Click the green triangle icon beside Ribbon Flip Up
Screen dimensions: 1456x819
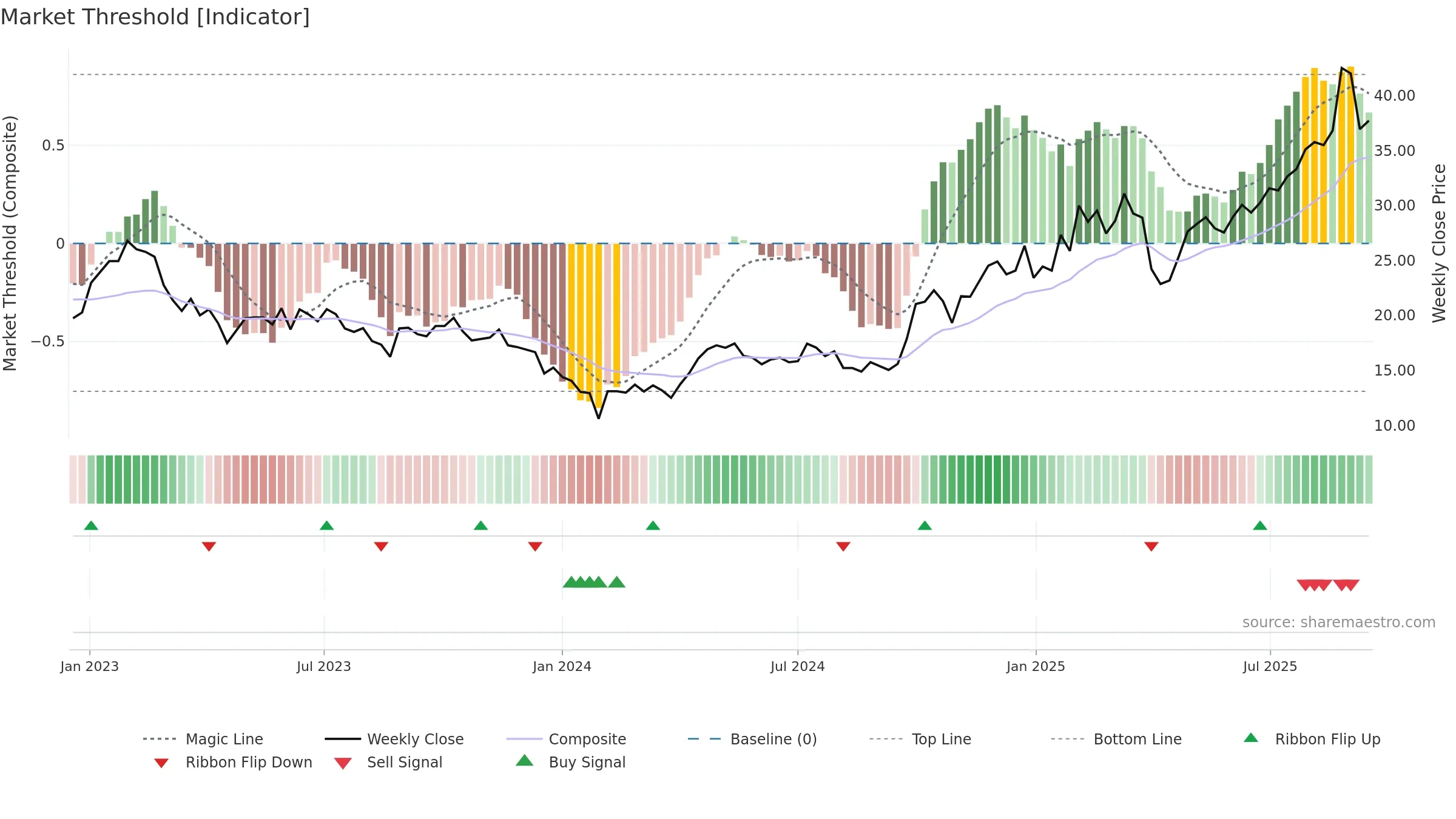click(1251, 738)
